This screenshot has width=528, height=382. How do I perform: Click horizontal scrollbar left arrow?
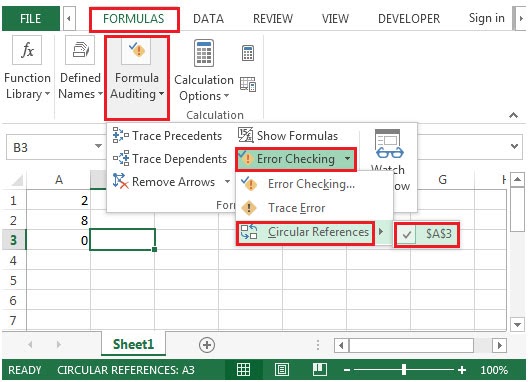[341, 345]
